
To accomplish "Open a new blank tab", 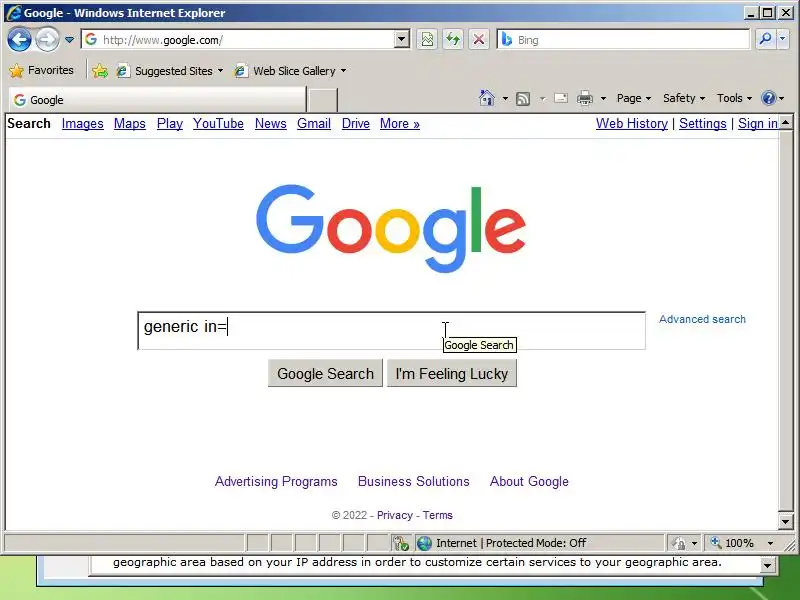I will tap(322, 100).
